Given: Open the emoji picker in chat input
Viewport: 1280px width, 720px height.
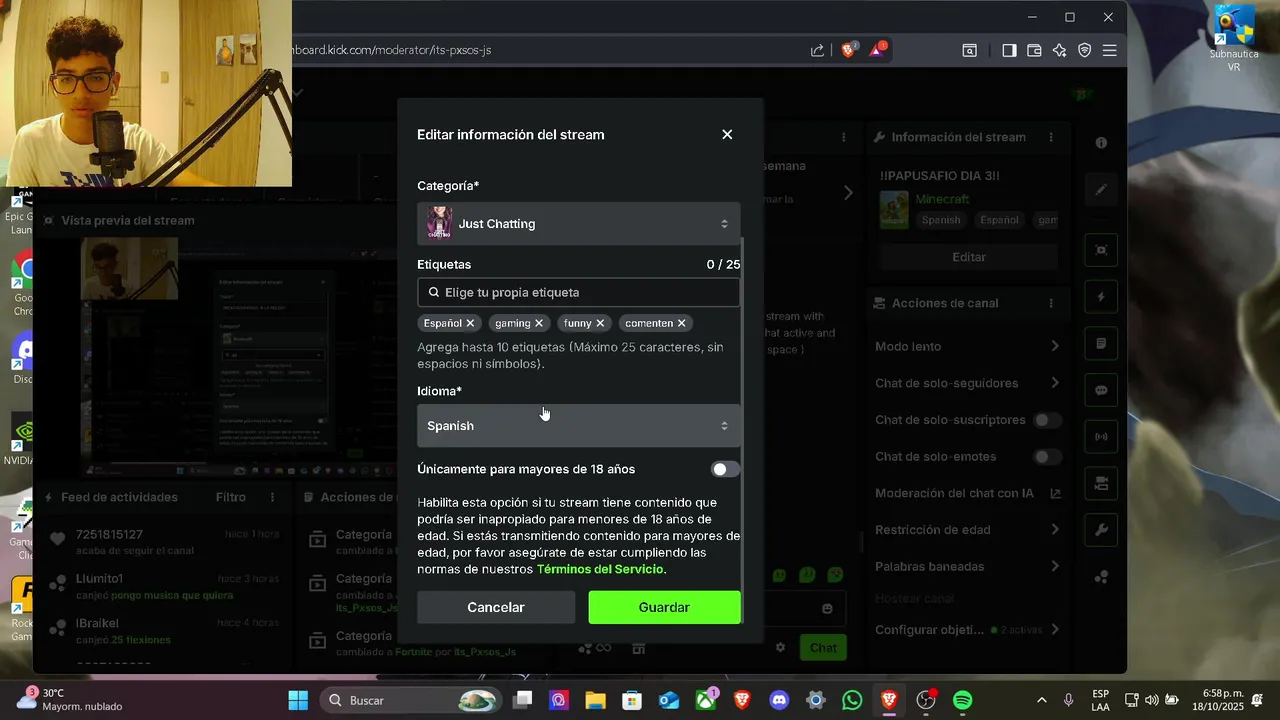Looking at the screenshot, I should [827, 608].
